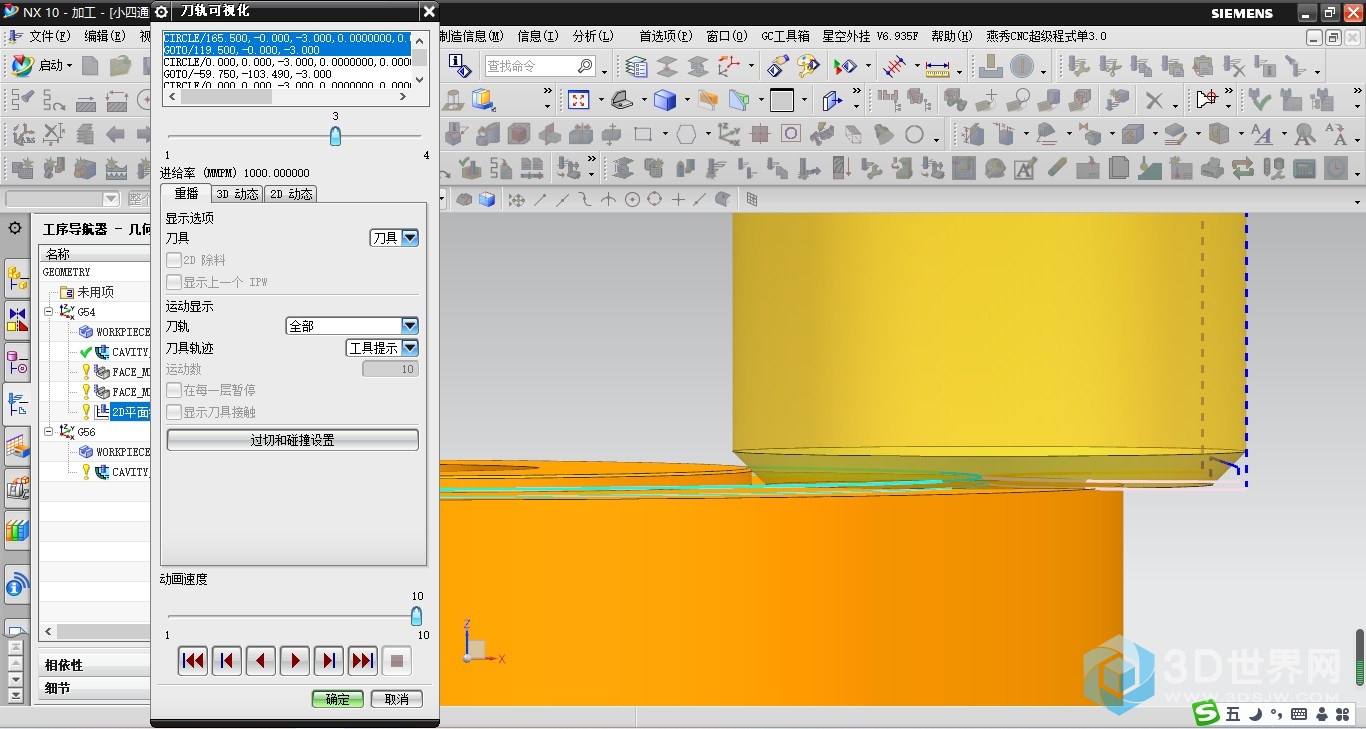Image resolution: width=1366 pixels, height=729 pixels.
Task: Open the 启动 dropdown arrow
Action: (x=70, y=67)
